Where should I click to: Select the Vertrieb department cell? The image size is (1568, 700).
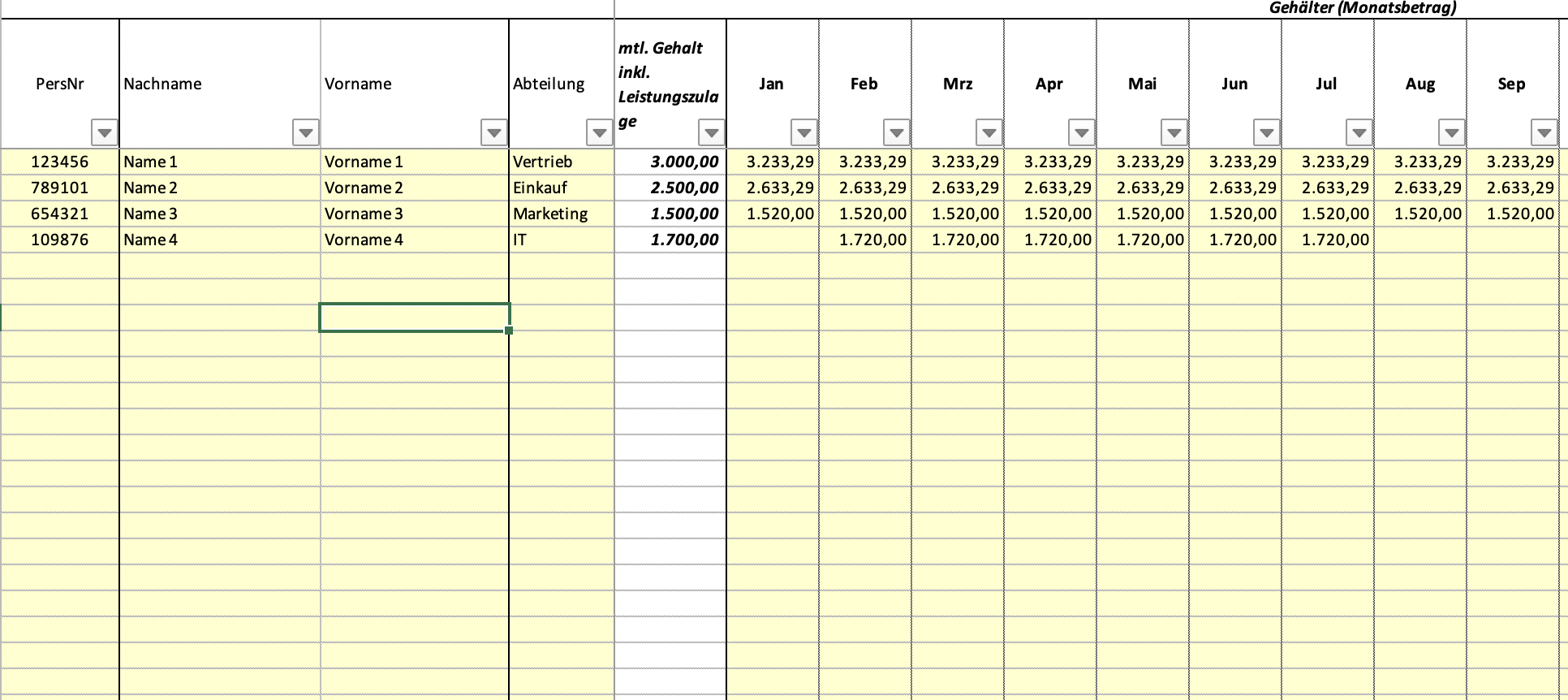click(562, 162)
